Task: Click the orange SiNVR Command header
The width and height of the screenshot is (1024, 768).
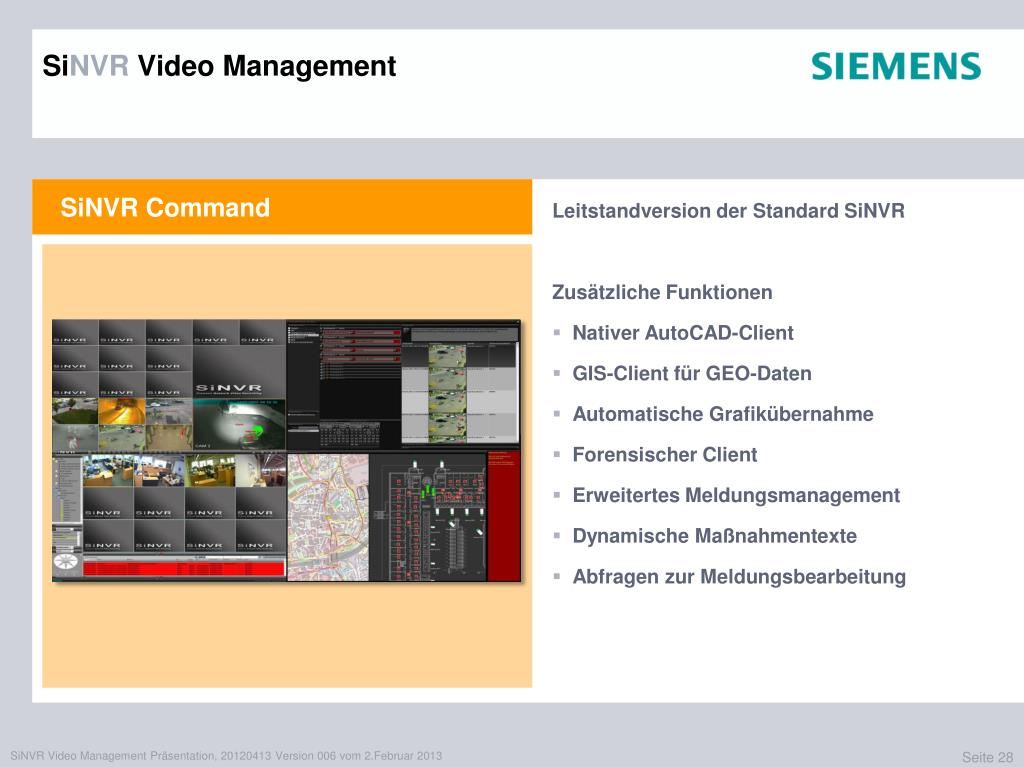Action: pyautogui.click(x=282, y=207)
